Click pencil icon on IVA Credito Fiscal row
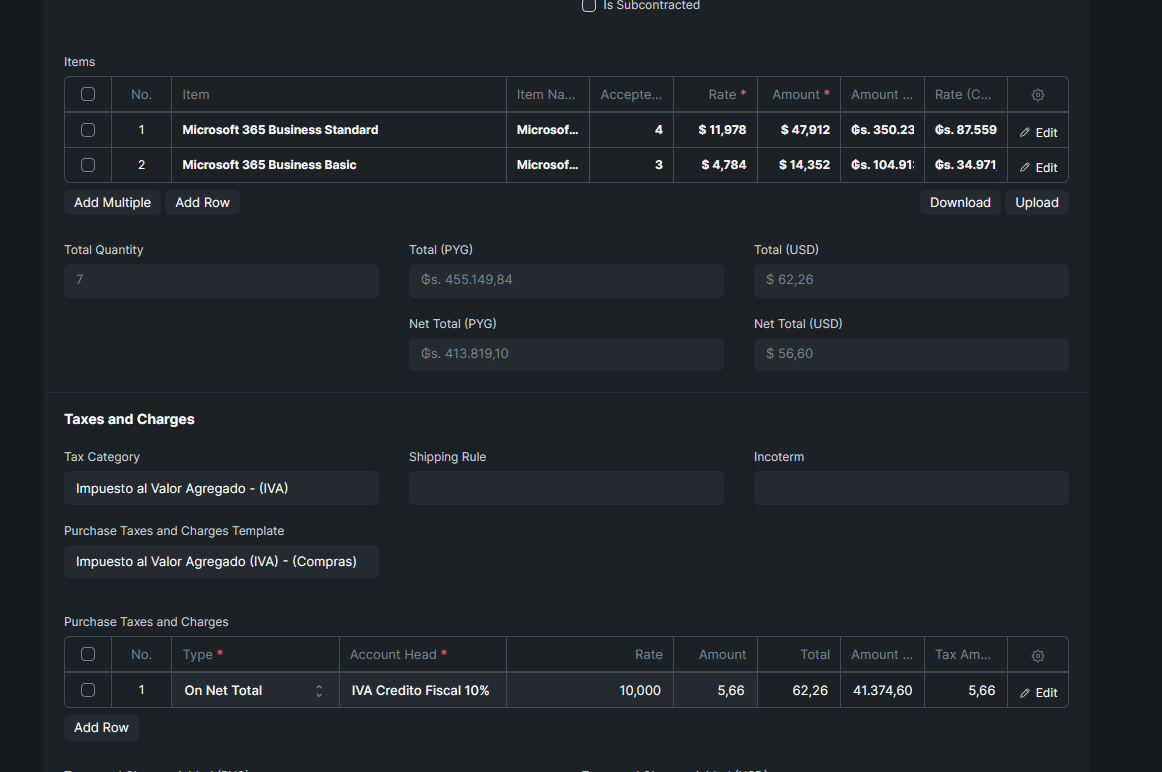1162x772 pixels. pyautogui.click(x=1025, y=693)
